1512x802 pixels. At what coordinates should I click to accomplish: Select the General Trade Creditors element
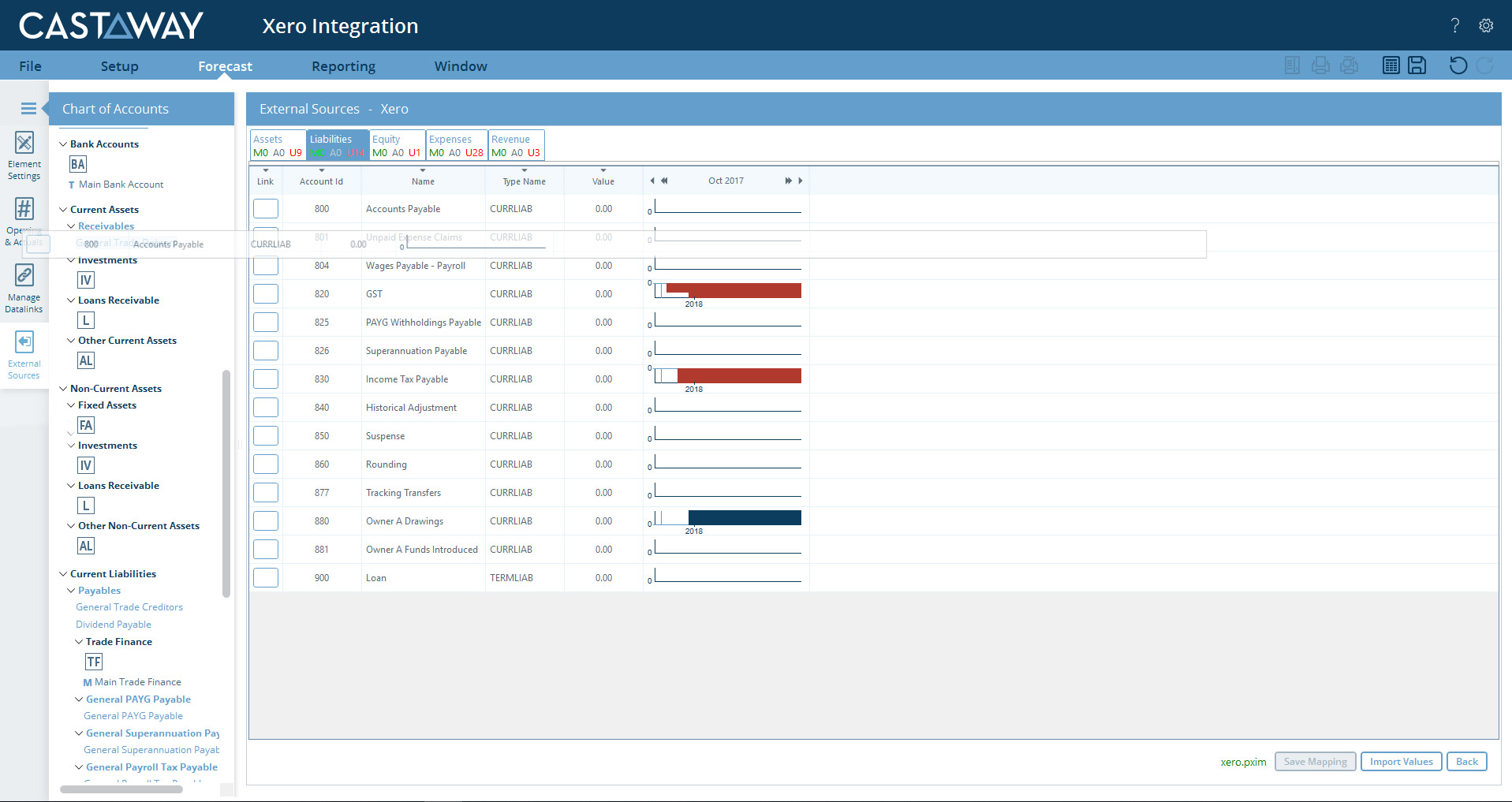(x=129, y=607)
